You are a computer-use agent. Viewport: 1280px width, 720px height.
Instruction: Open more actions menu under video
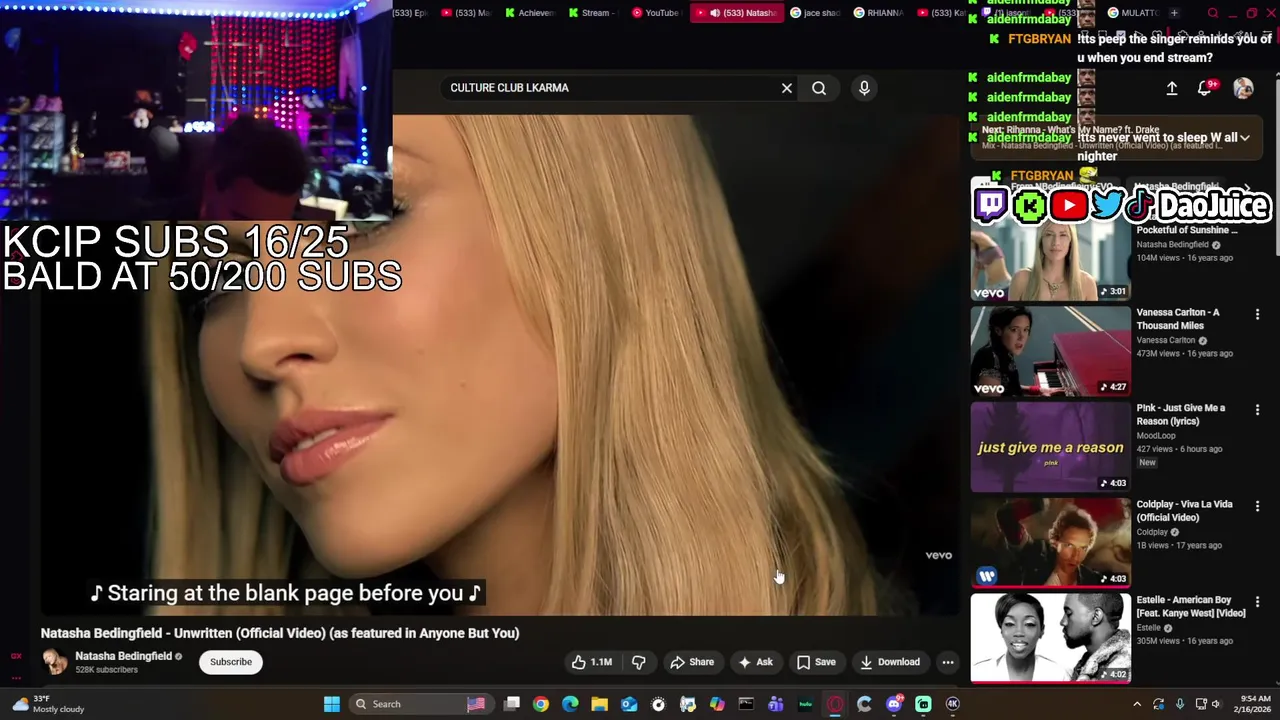coord(948,662)
